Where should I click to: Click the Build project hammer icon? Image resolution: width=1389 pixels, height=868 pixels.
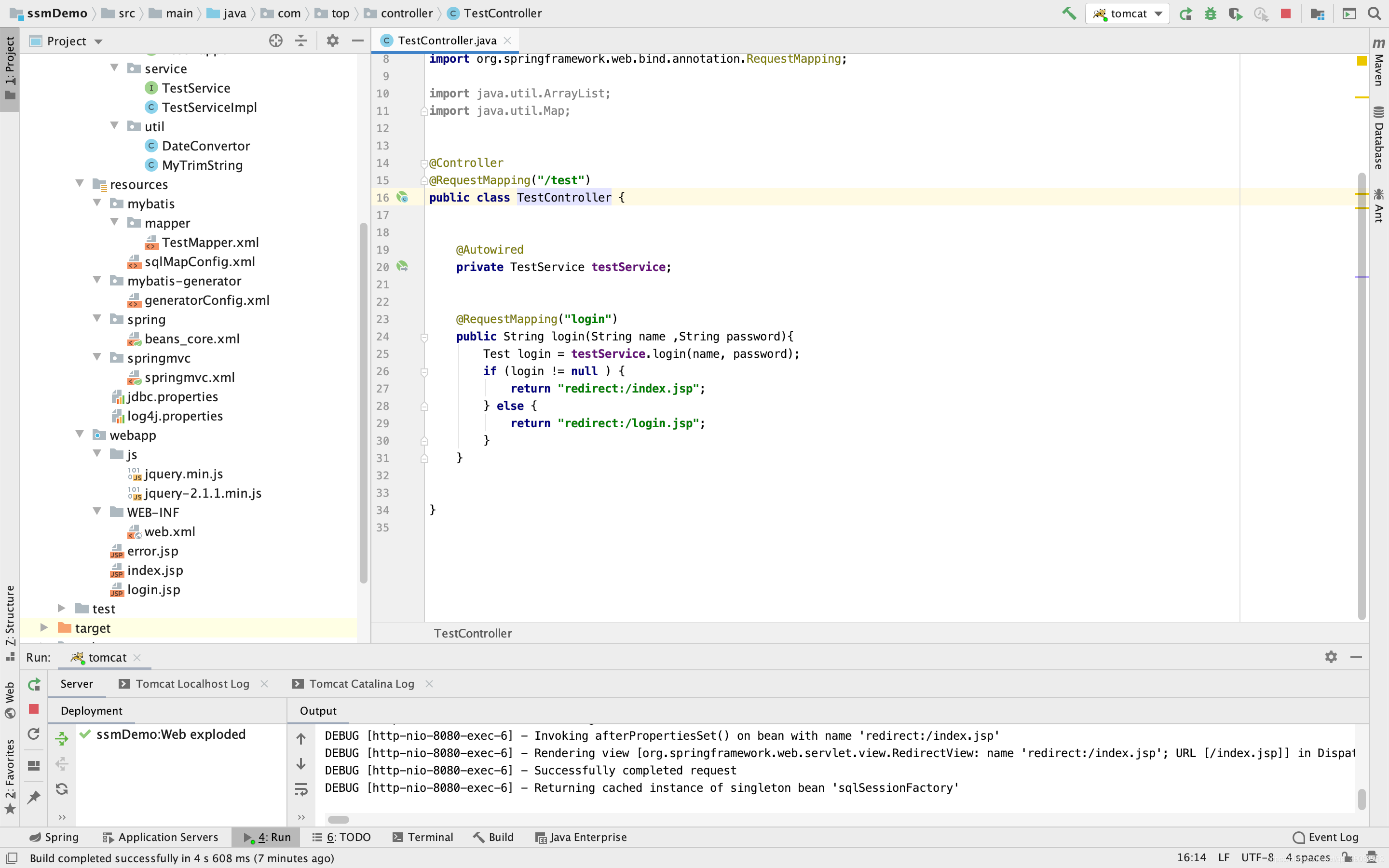[1068, 13]
